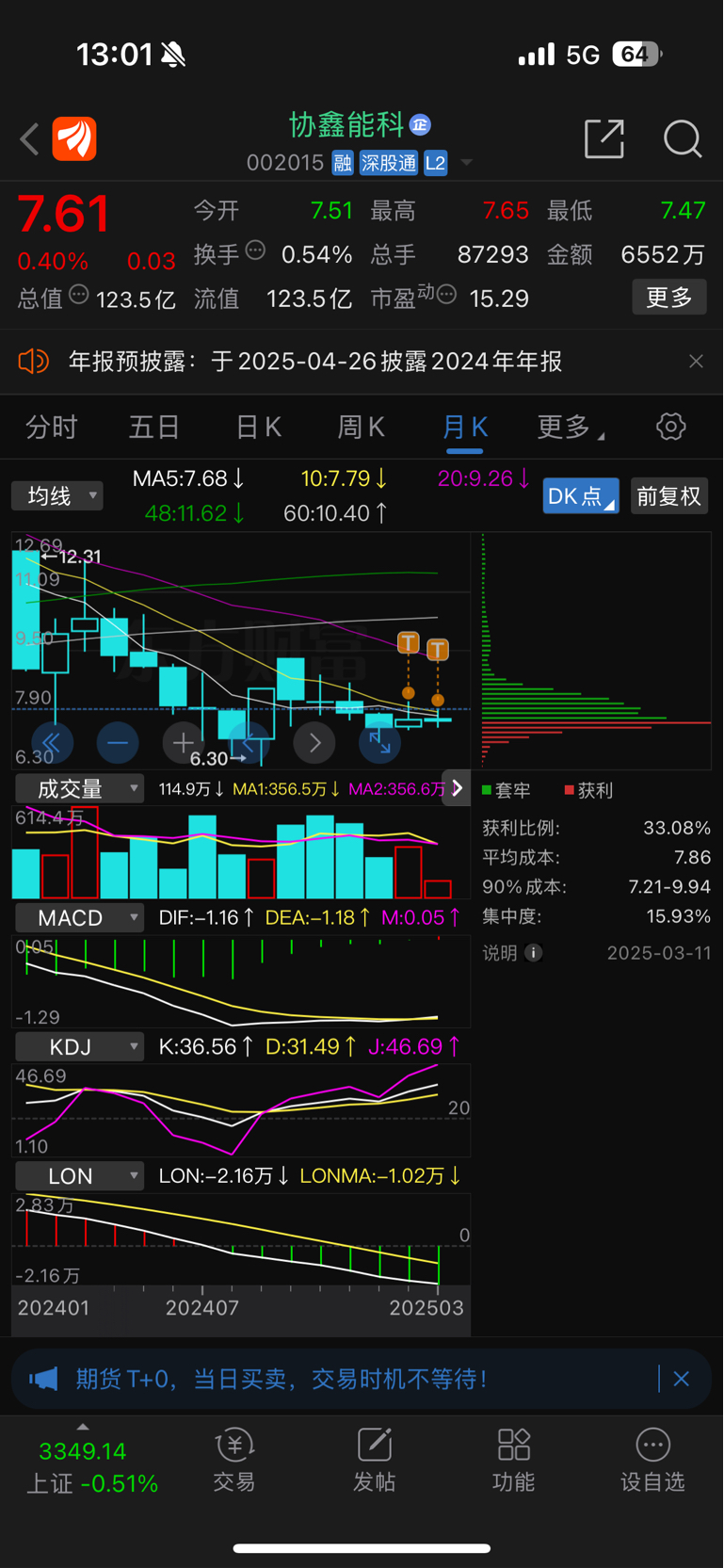Open 发帖 post composer
The height and width of the screenshot is (1568, 724).
(x=374, y=1461)
